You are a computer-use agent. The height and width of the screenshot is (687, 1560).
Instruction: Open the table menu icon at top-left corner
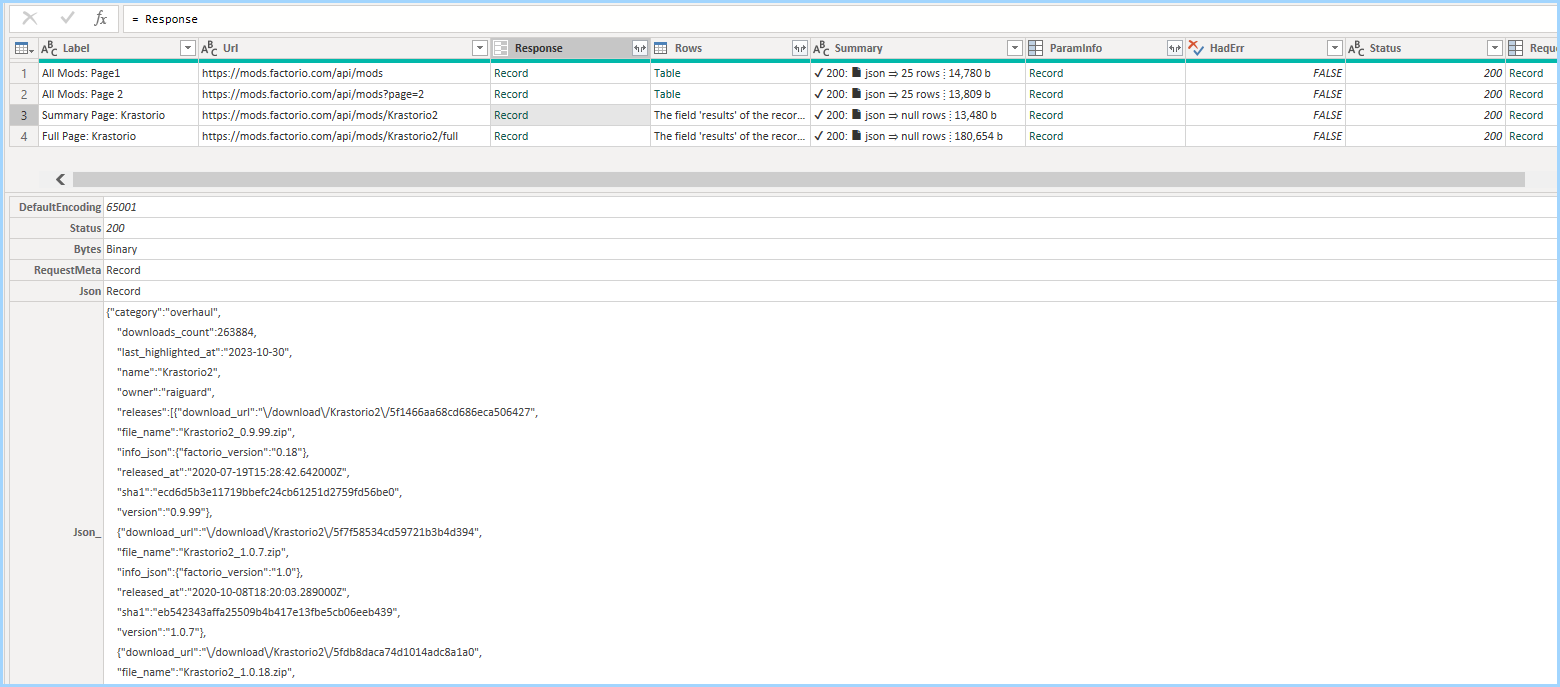point(23,48)
